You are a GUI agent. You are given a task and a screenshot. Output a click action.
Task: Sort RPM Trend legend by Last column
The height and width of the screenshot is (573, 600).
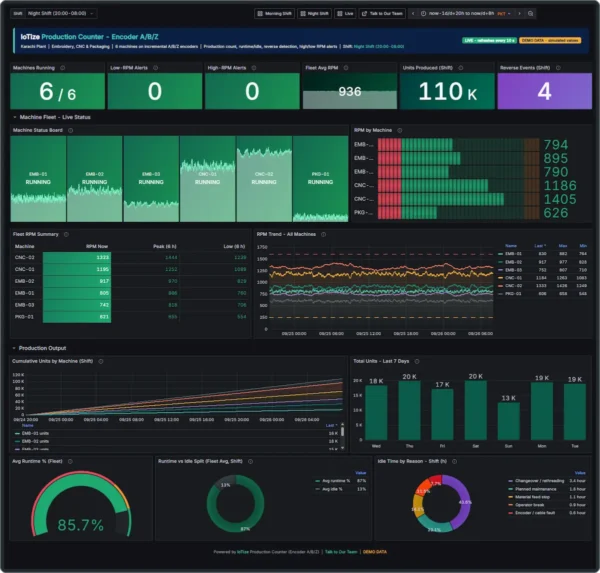[540, 246]
